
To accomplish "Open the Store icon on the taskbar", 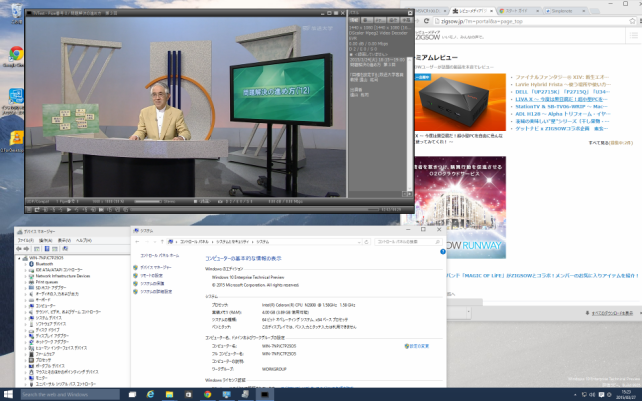I will (x=188, y=394).
